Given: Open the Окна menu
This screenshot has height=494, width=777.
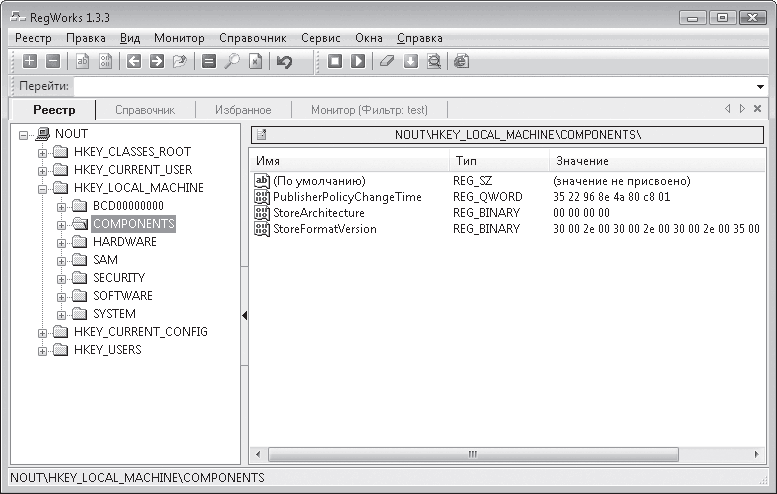Looking at the screenshot, I should [x=369, y=38].
